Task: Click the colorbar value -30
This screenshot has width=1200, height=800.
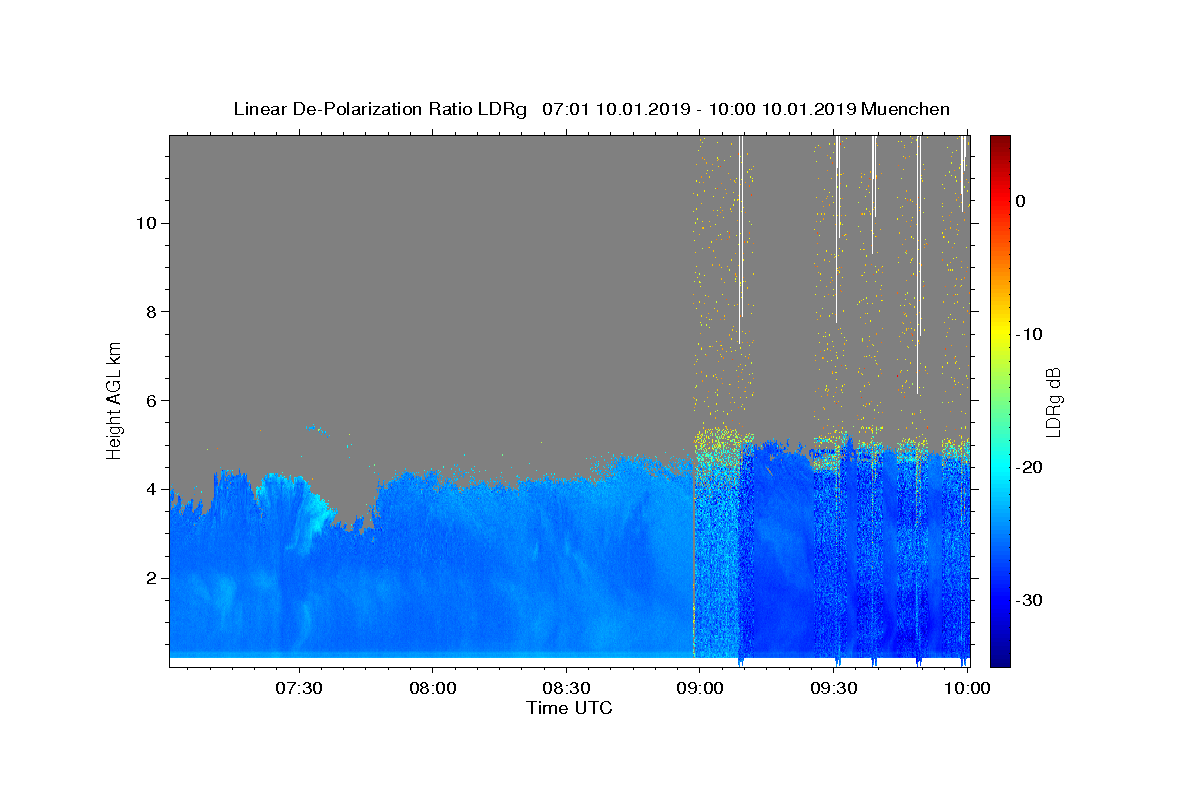Action: click(x=1030, y=600)
